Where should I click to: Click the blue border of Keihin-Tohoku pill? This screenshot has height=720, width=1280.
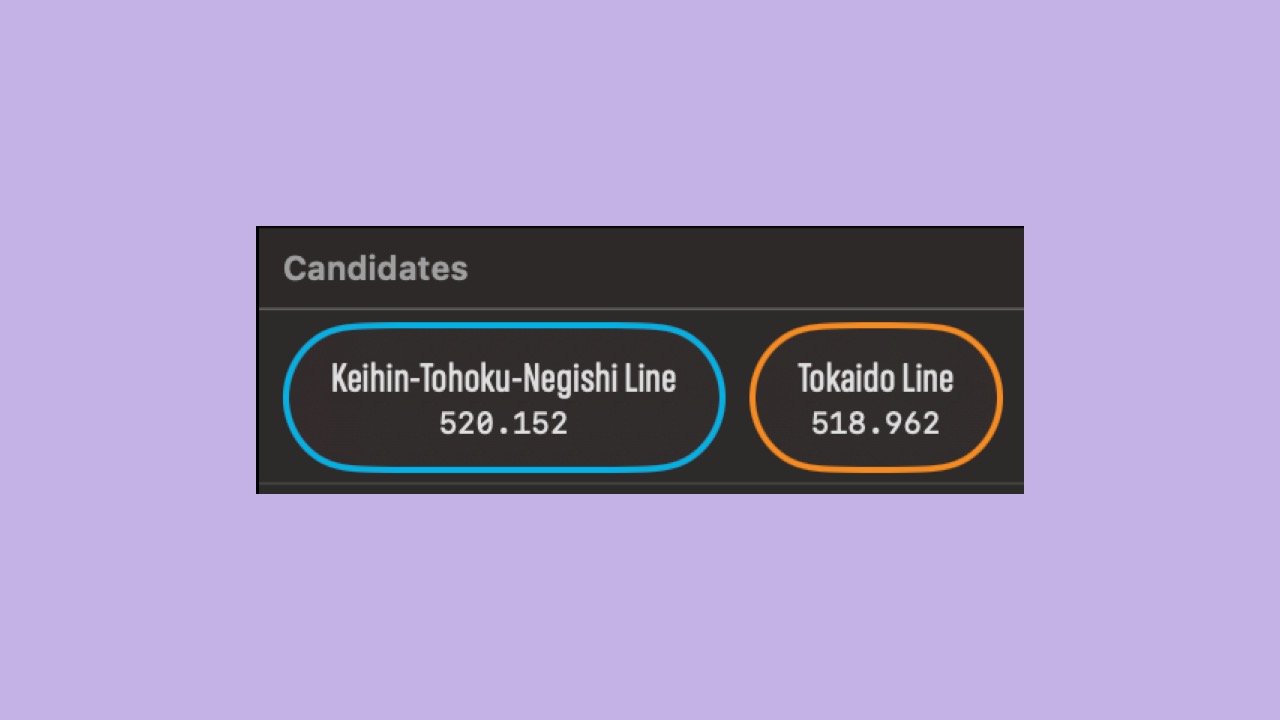click(x=504, y=326)
